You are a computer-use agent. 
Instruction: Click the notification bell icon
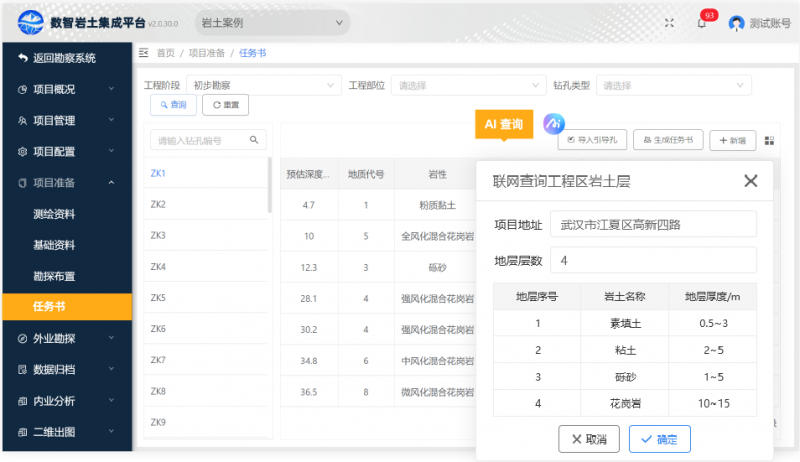tap(702, 23)
